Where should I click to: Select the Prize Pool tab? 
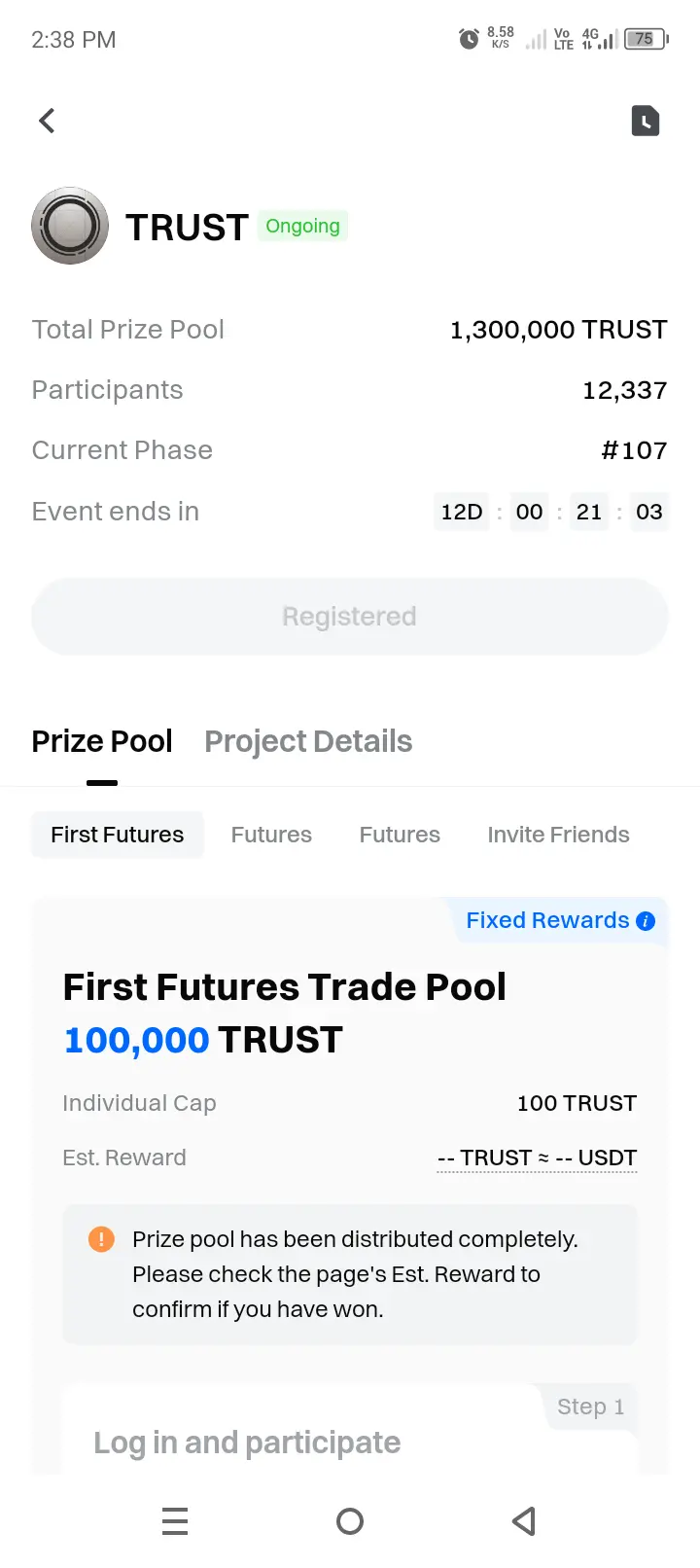pos(102,741)
